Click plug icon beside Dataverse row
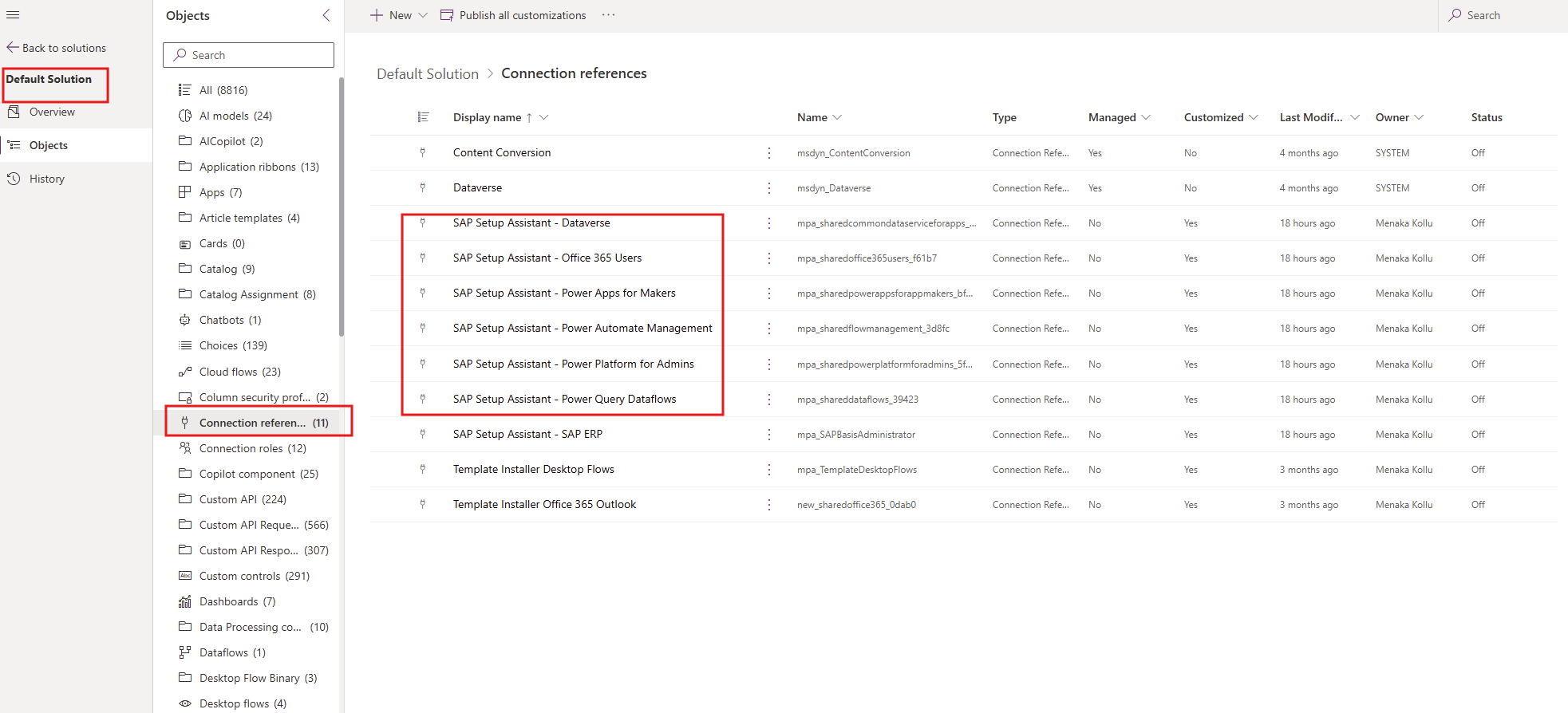 point(423,187)
